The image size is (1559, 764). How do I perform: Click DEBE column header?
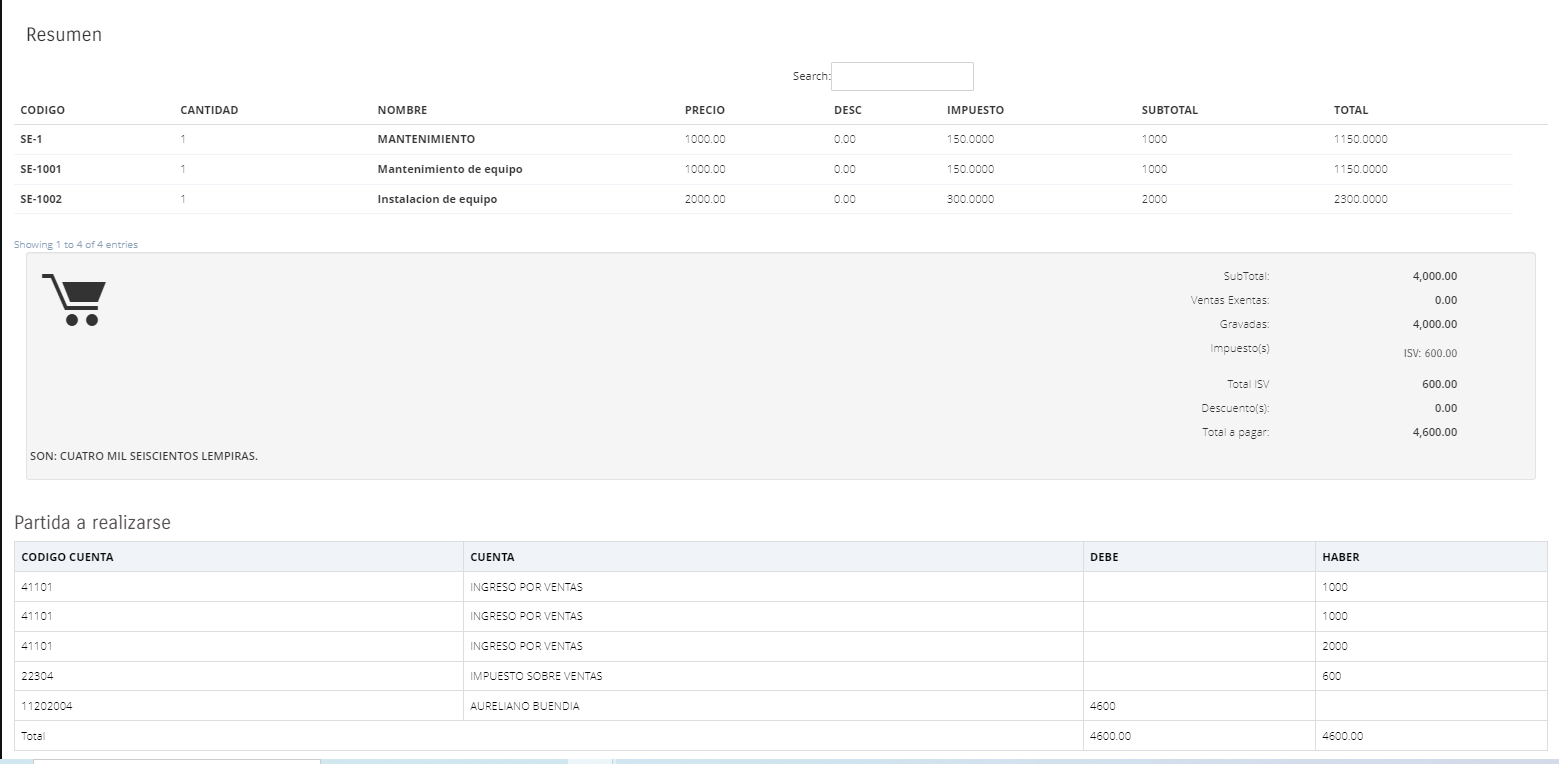coord(1104,557)
